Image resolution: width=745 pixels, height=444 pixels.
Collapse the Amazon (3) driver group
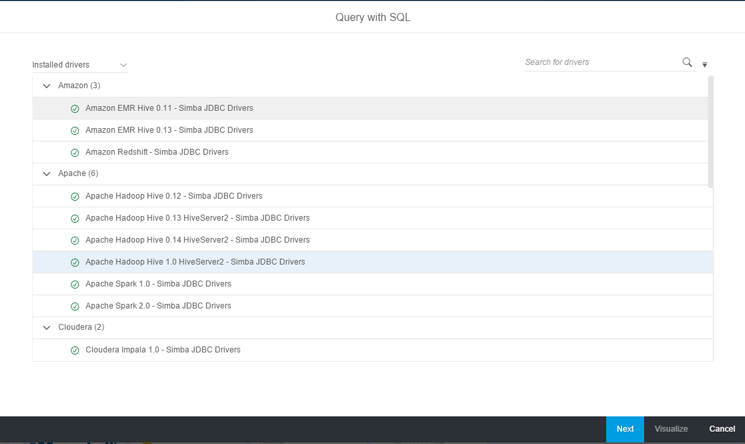pos(47,86)
